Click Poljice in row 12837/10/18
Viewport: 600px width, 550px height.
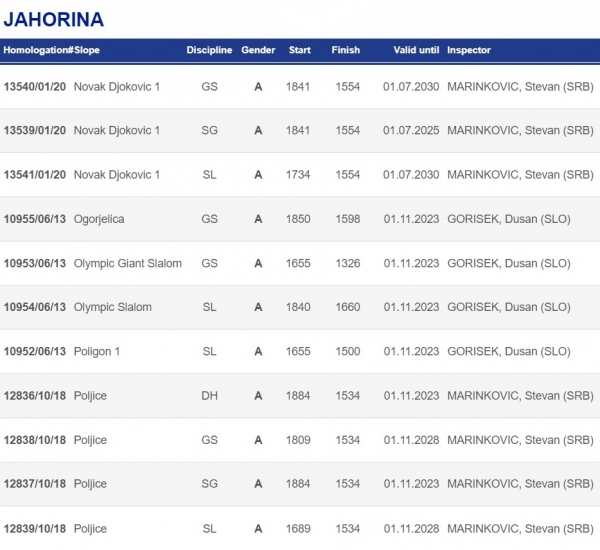point(90,484)
